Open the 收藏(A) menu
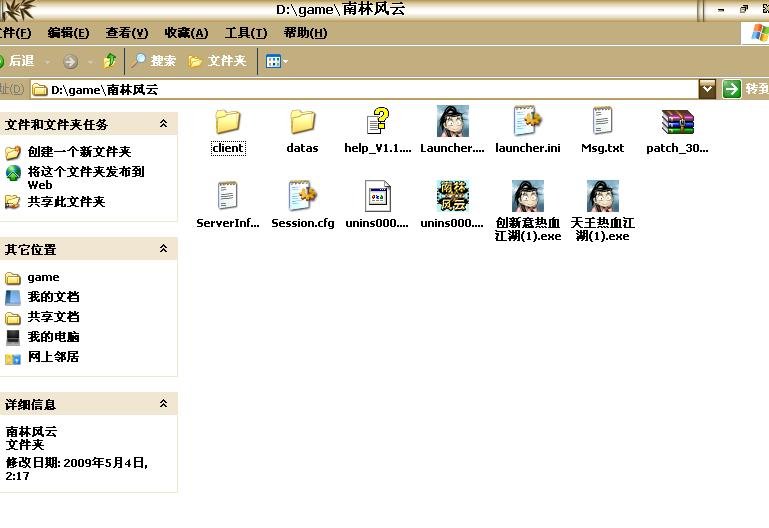 [186, 33]
